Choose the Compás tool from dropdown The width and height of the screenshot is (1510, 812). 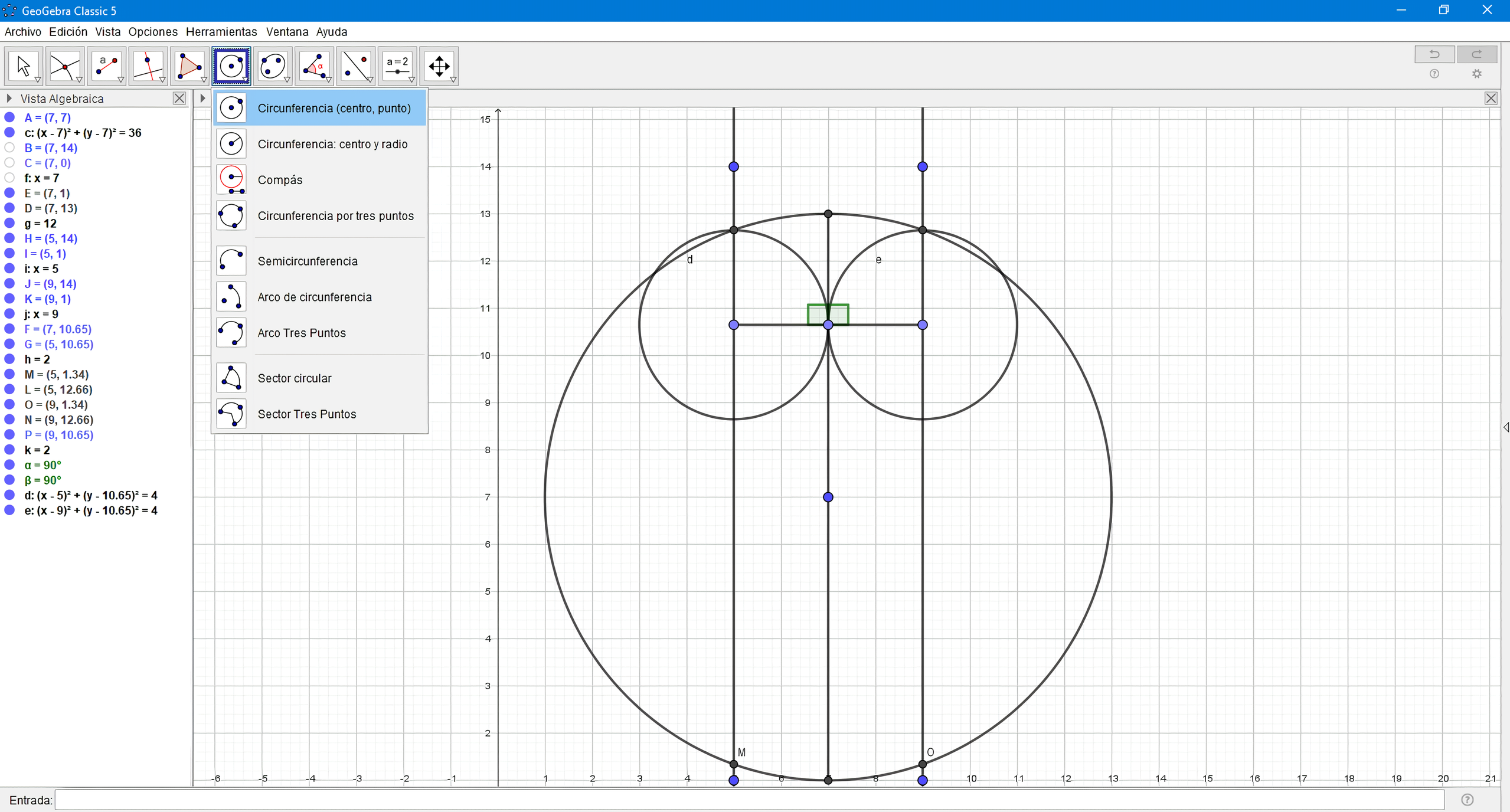point(280,180)
